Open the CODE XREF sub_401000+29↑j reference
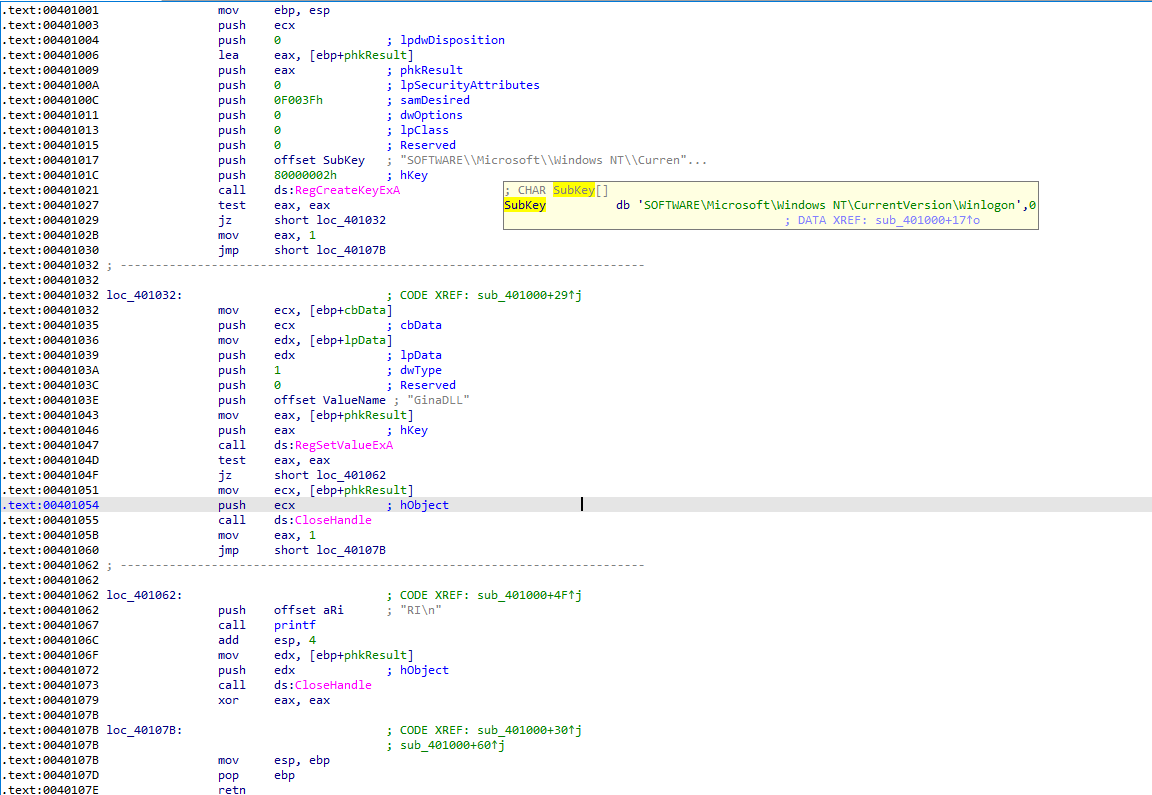The height and width of the screenshot is (795, 1152). point(530,295)
